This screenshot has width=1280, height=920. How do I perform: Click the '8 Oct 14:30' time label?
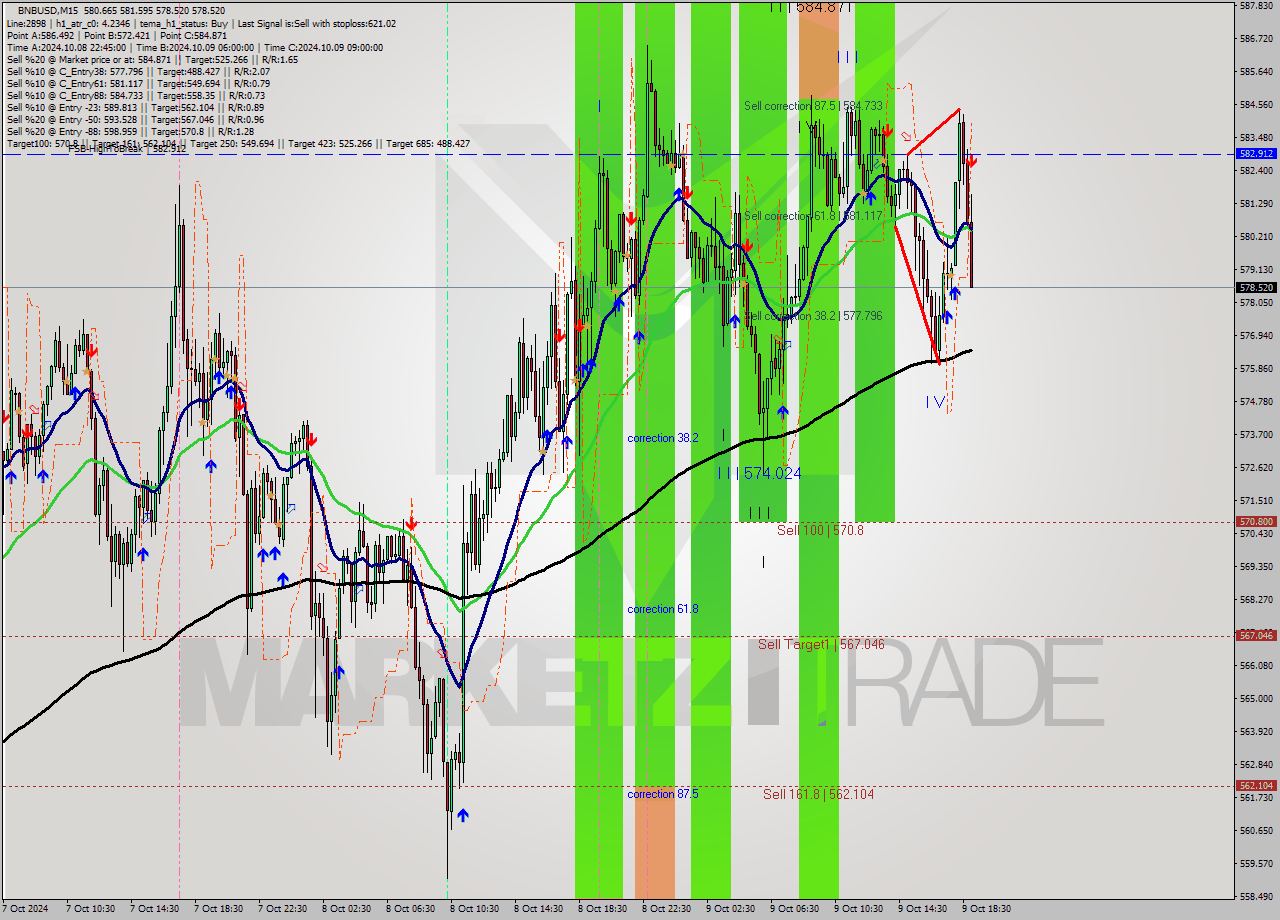[538, 909]
